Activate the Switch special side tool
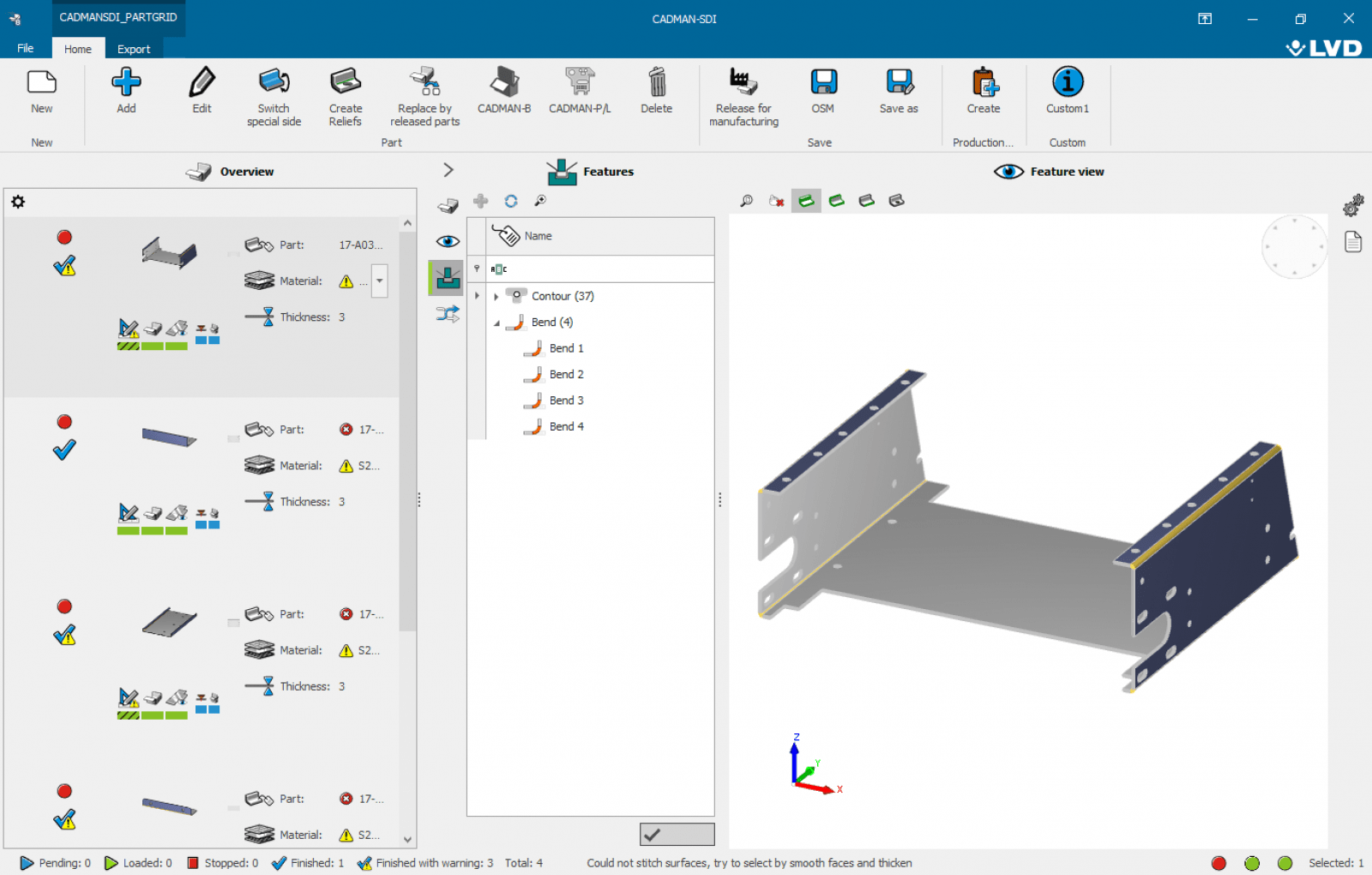Screen dimensions: 1372x875 point(274,82)
